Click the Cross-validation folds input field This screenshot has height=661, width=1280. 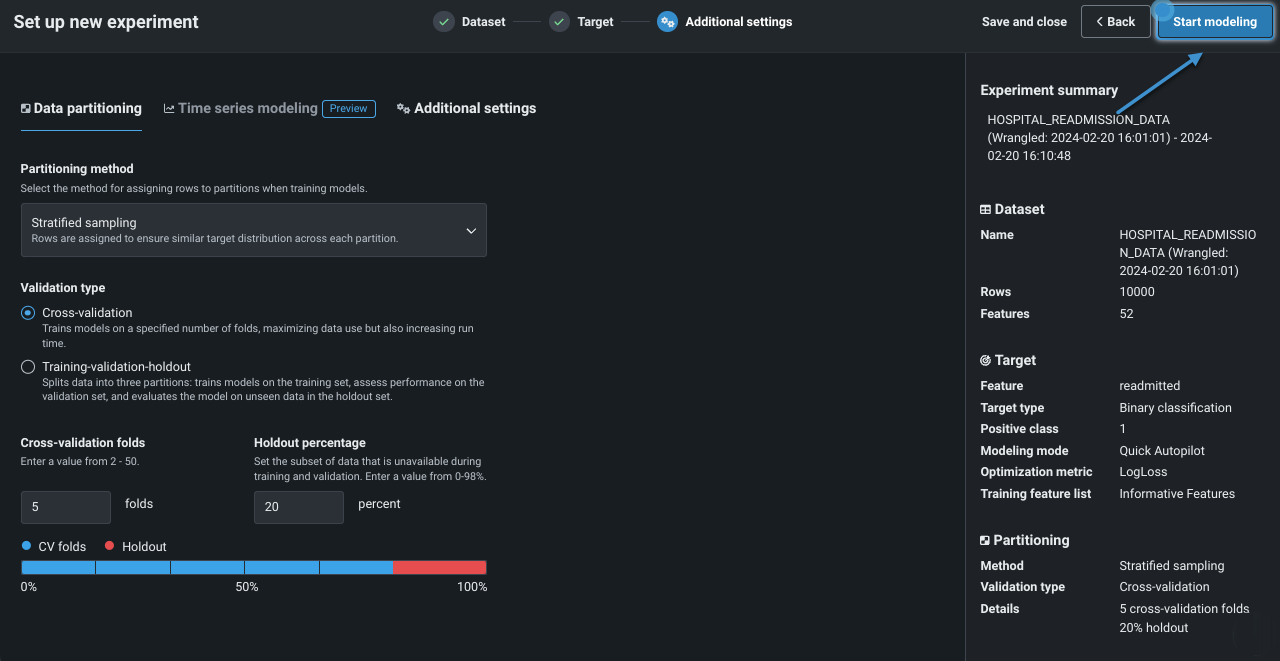66,507
